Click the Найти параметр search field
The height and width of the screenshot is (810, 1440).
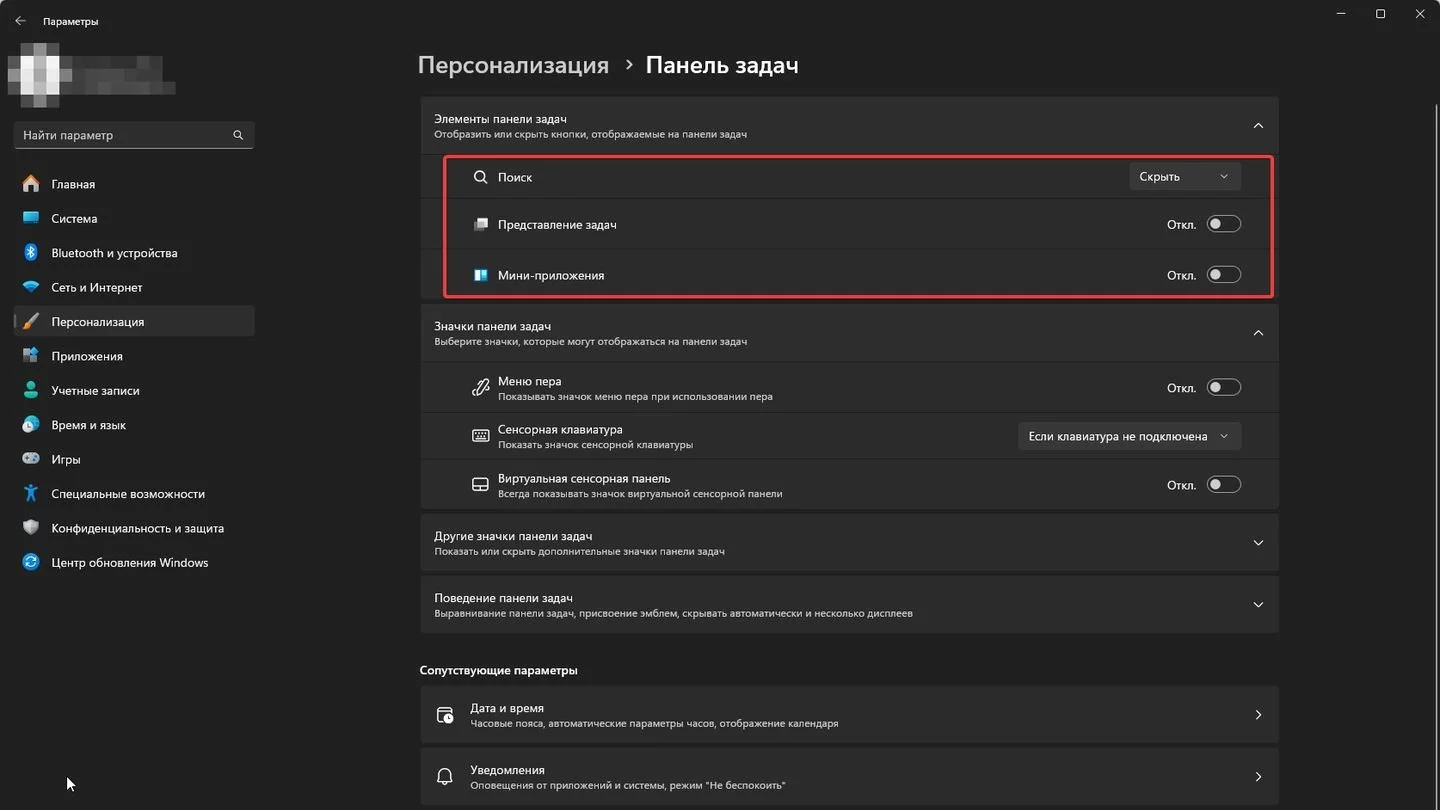pyautogui.click(x=134, y=135)
